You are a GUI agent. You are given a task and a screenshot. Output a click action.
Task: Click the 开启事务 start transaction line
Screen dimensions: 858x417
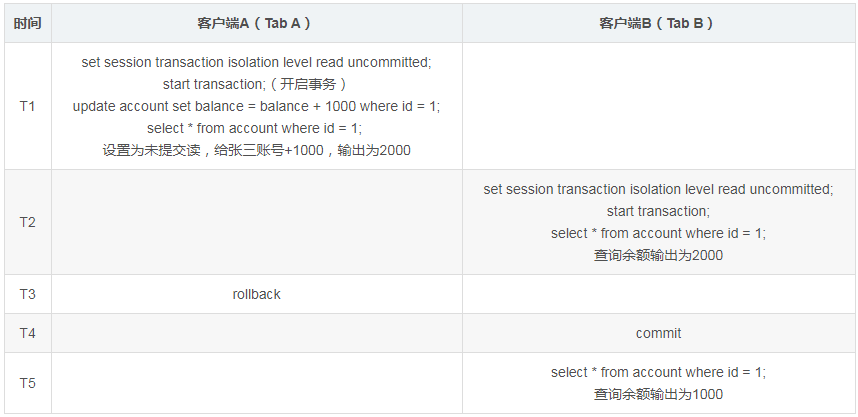click(256, 84)
